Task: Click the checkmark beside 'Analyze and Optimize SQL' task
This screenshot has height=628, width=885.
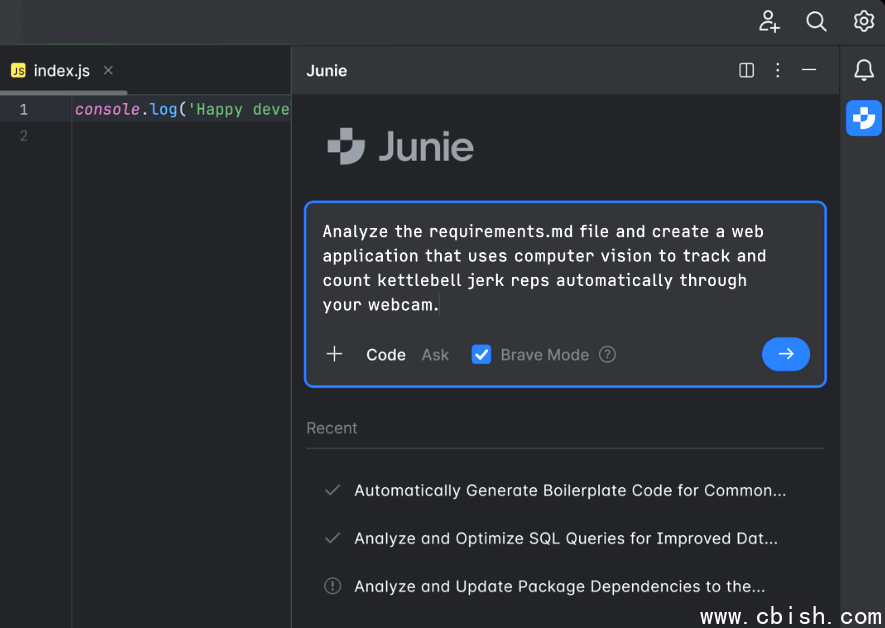Action: pos(332,538)
